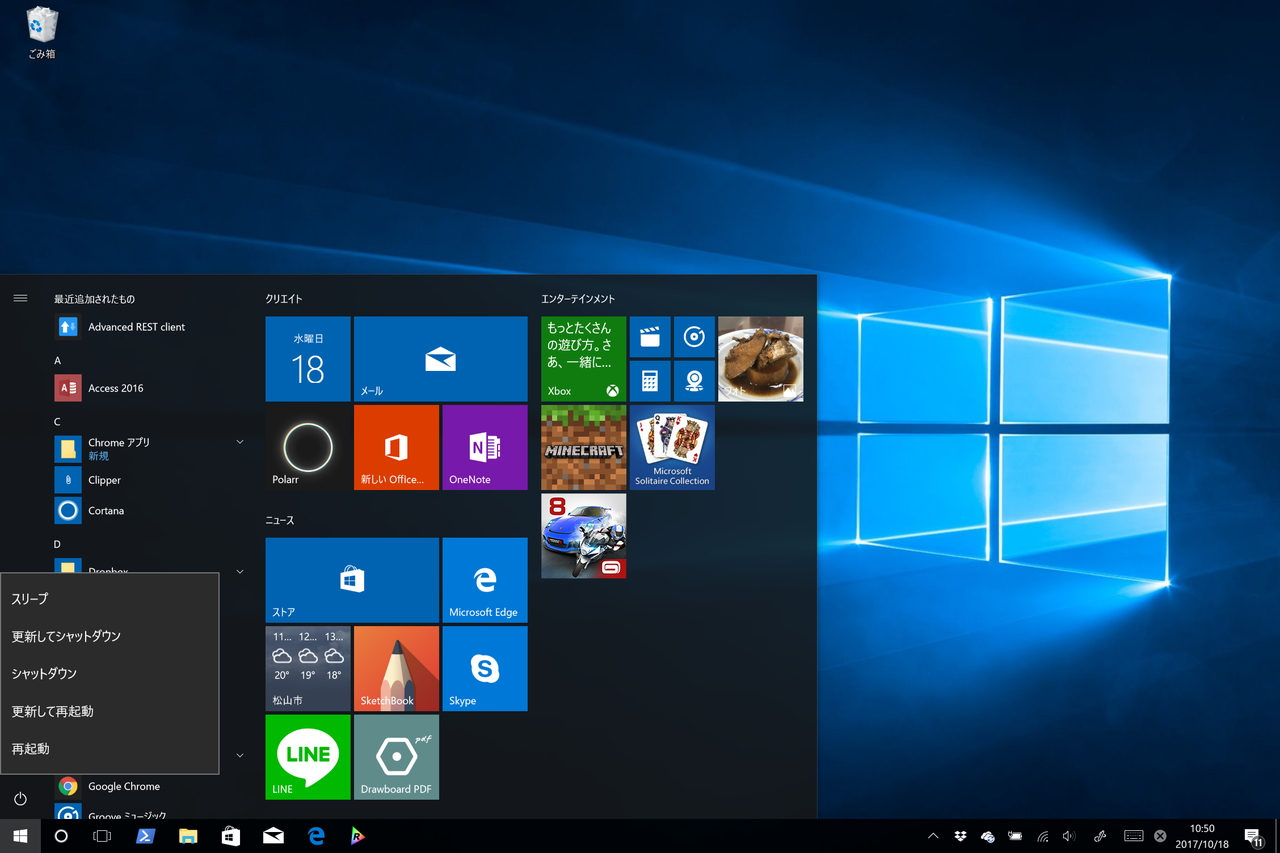Open the メール tile
This screenshot has height=853, width=1280.
pos(441,359)
